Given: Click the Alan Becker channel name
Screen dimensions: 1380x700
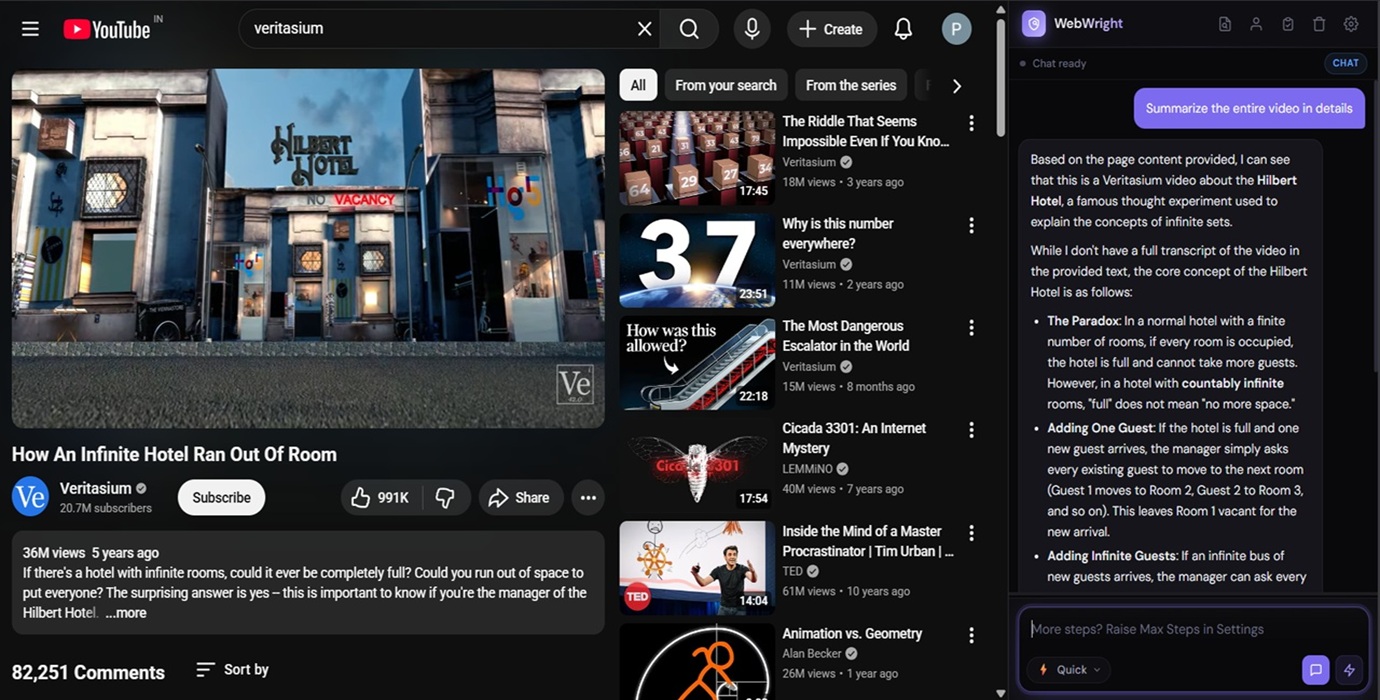Looking at the screenshot, I should [x=812, y=653].
